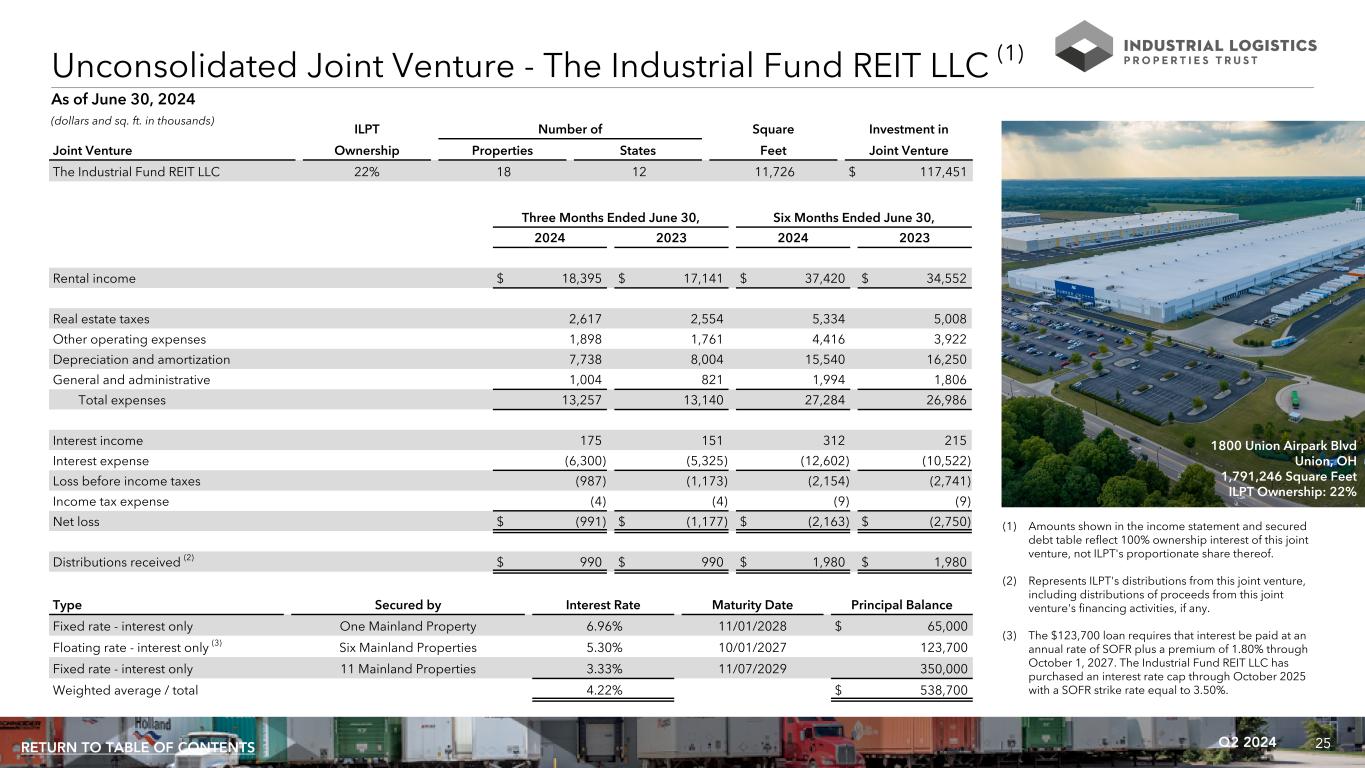Image resolution: width=1365 pixels, height=768 pixels.
Task: Click the Floating rate footnote (3) marker
Action: coord(216,645)
